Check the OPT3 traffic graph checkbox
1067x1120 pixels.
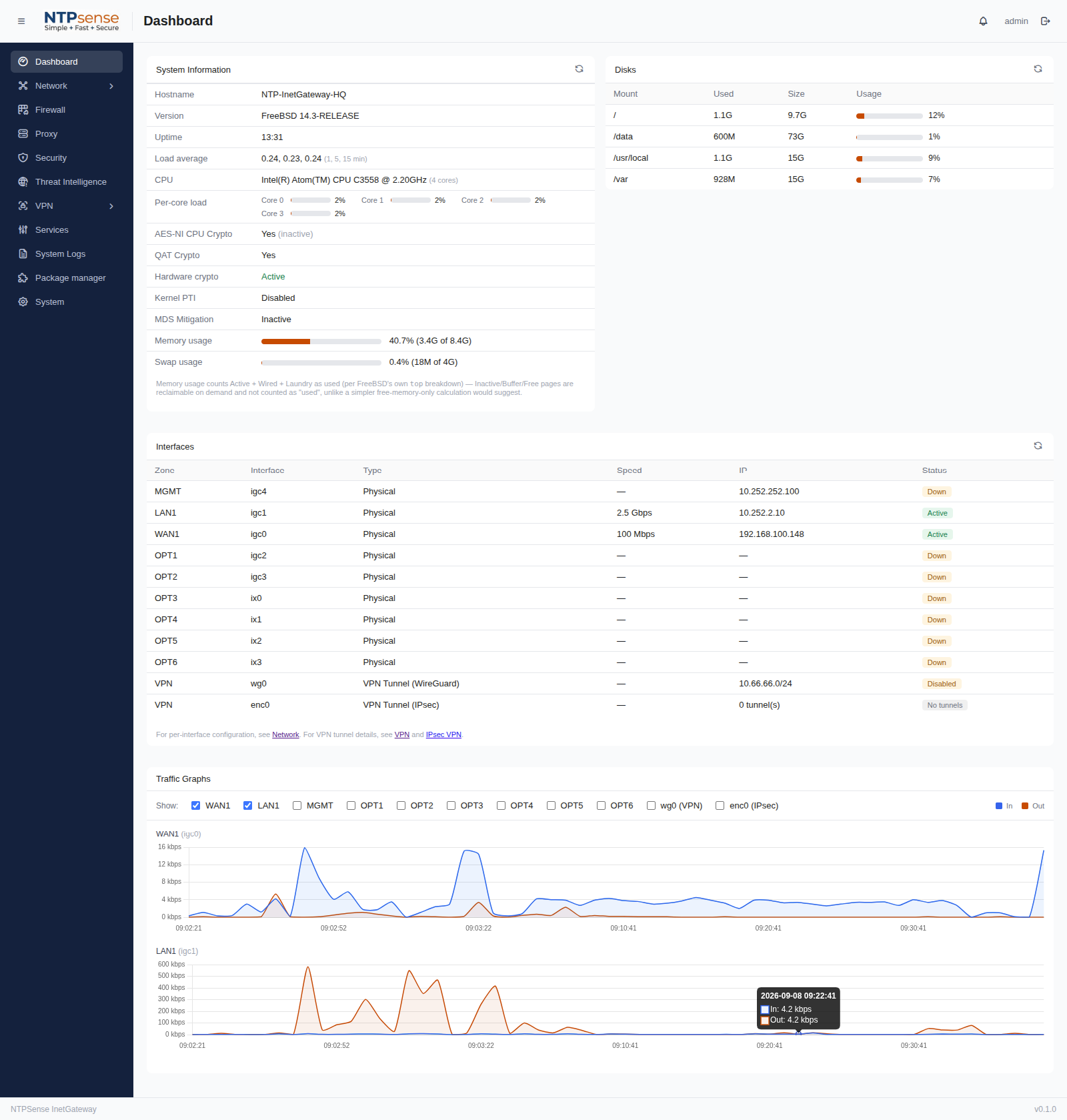[x=451, y=805]
